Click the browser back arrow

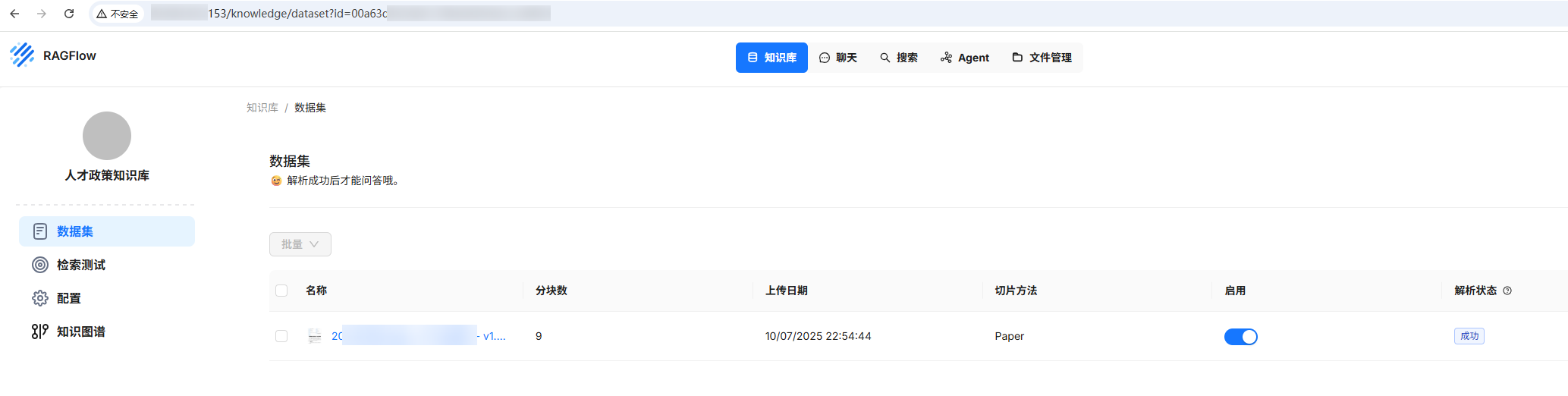tap(14, 14)
